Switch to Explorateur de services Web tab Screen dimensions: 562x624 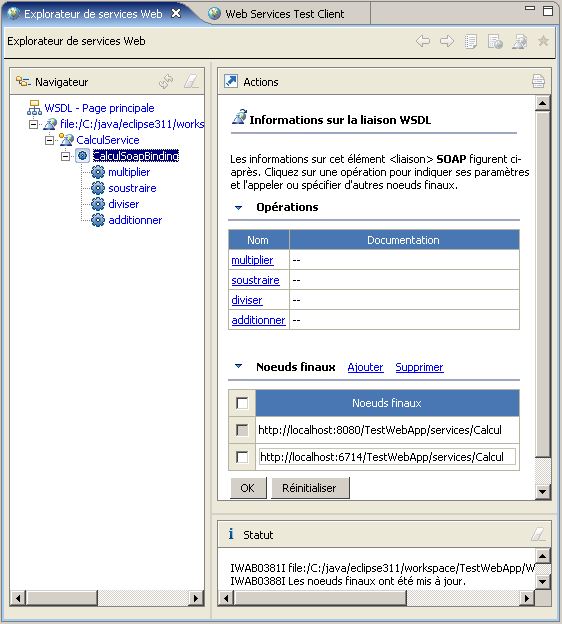pyautogui.click(x=93, y=14)
